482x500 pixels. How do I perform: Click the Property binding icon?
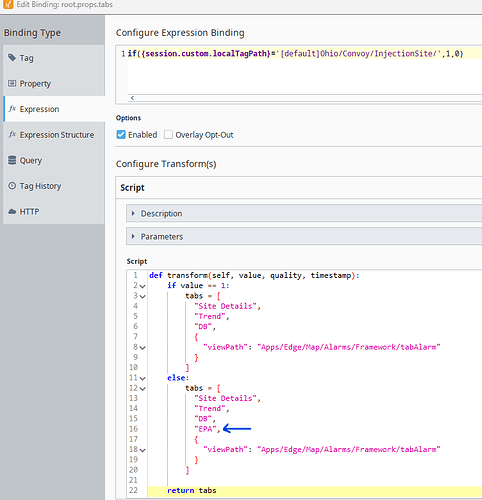12,83
